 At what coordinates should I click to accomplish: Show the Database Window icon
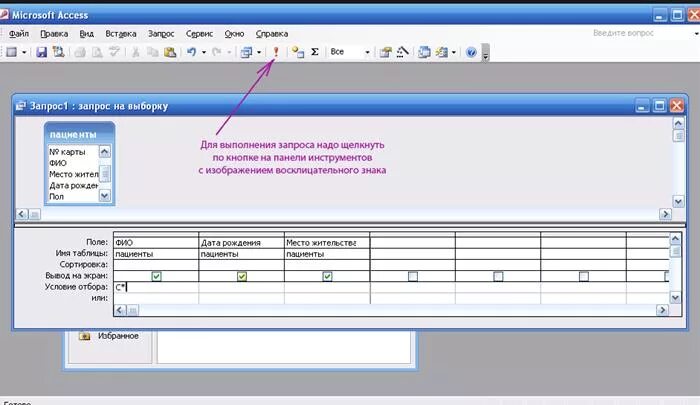[424, 52]
